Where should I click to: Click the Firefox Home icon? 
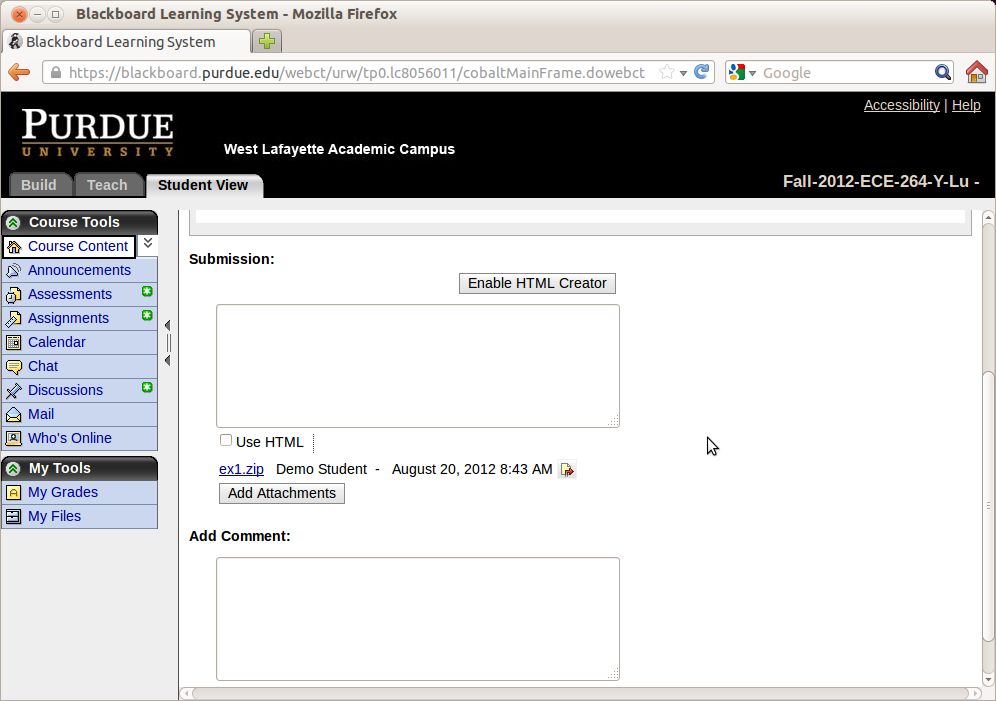click(x=976, y=72)
